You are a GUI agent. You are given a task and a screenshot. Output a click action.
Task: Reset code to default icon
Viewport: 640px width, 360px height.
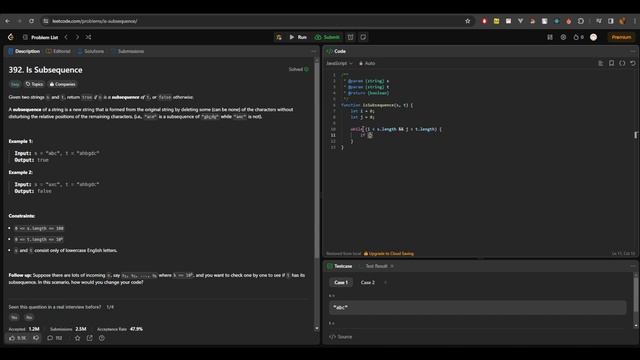coord(633,63)
